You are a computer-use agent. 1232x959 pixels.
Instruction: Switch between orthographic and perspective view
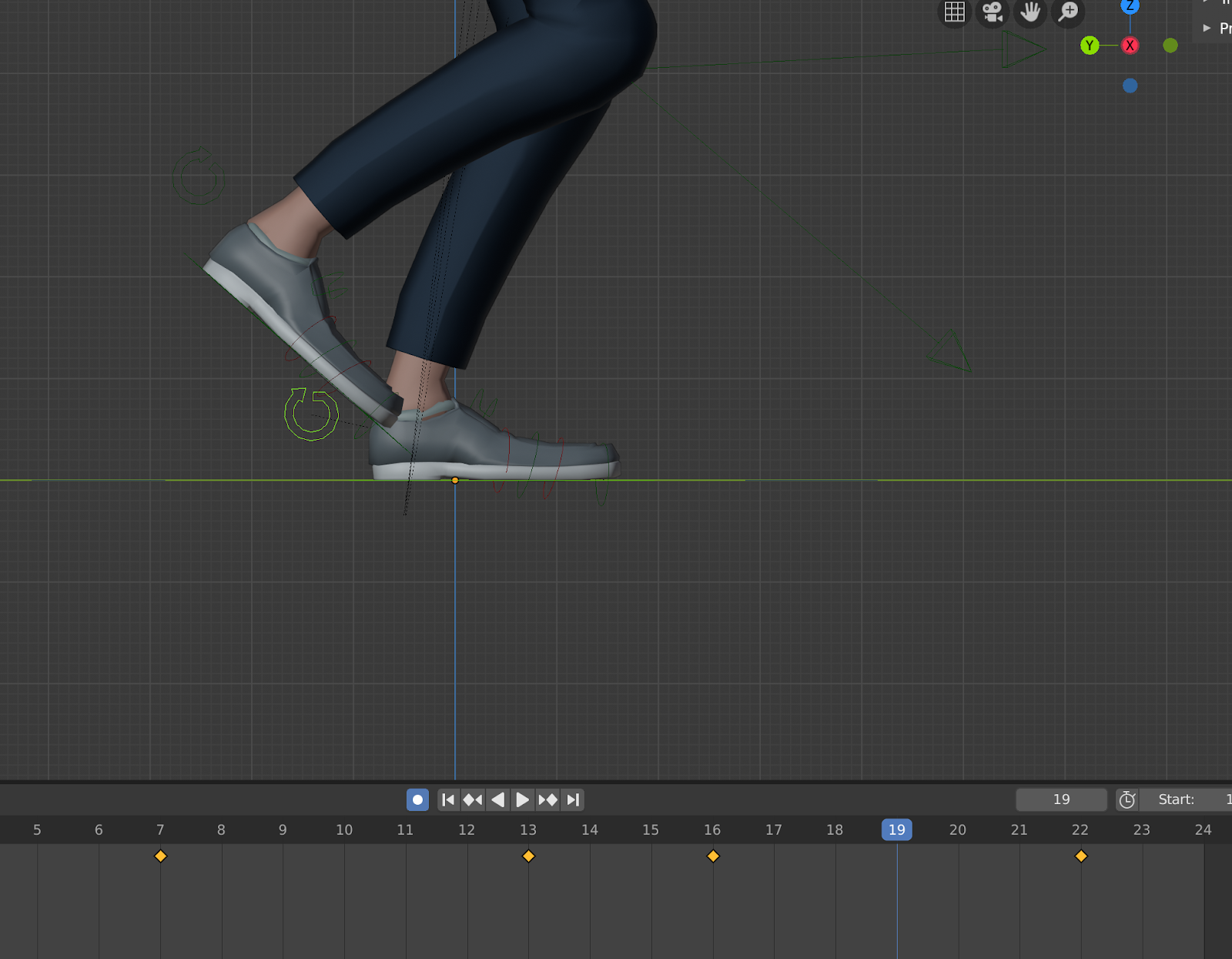click(955, 12)
